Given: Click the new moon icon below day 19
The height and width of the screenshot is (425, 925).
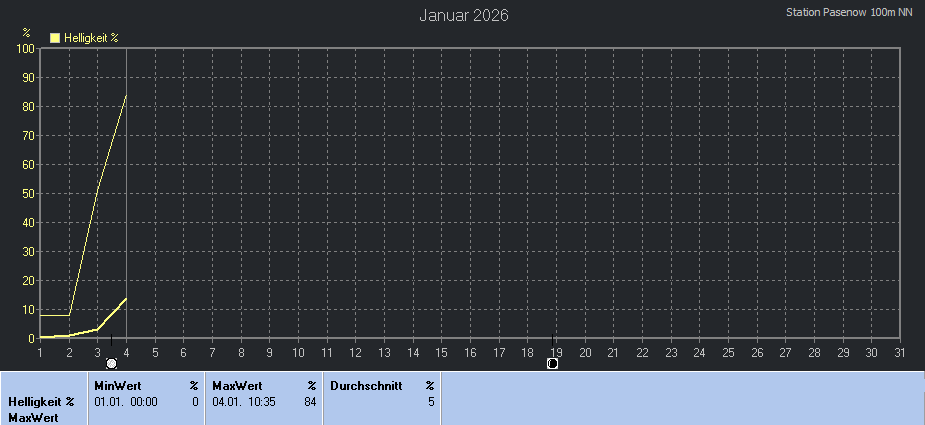Looking at the screenshot, I should coord(552,363).
